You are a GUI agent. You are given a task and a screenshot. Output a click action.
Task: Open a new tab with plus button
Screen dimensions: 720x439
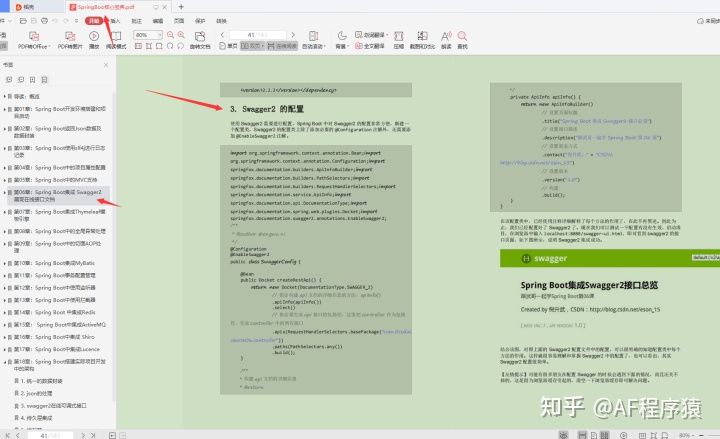point(181,7)
